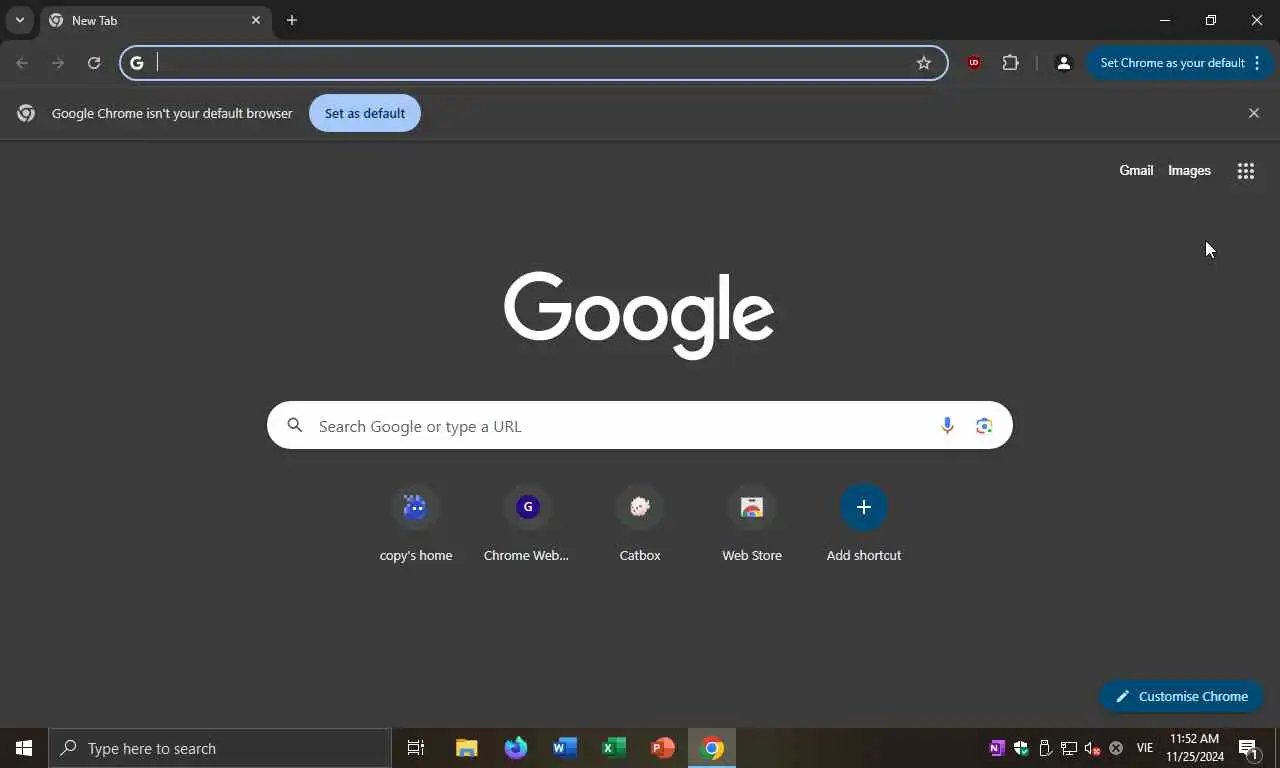Open the Gmail link

click(x=1136, y=171)
